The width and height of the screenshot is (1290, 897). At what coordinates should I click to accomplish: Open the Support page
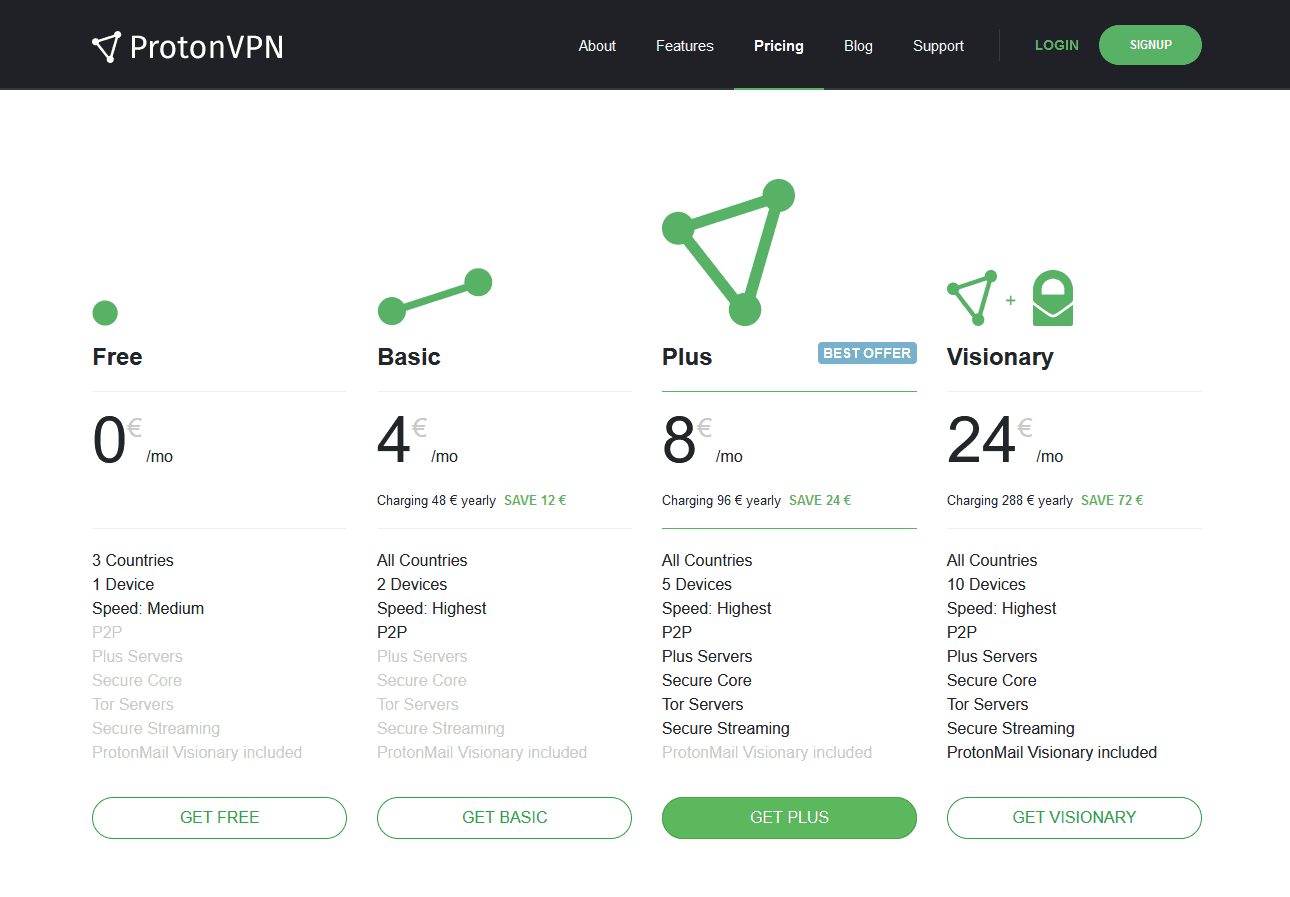938,46
